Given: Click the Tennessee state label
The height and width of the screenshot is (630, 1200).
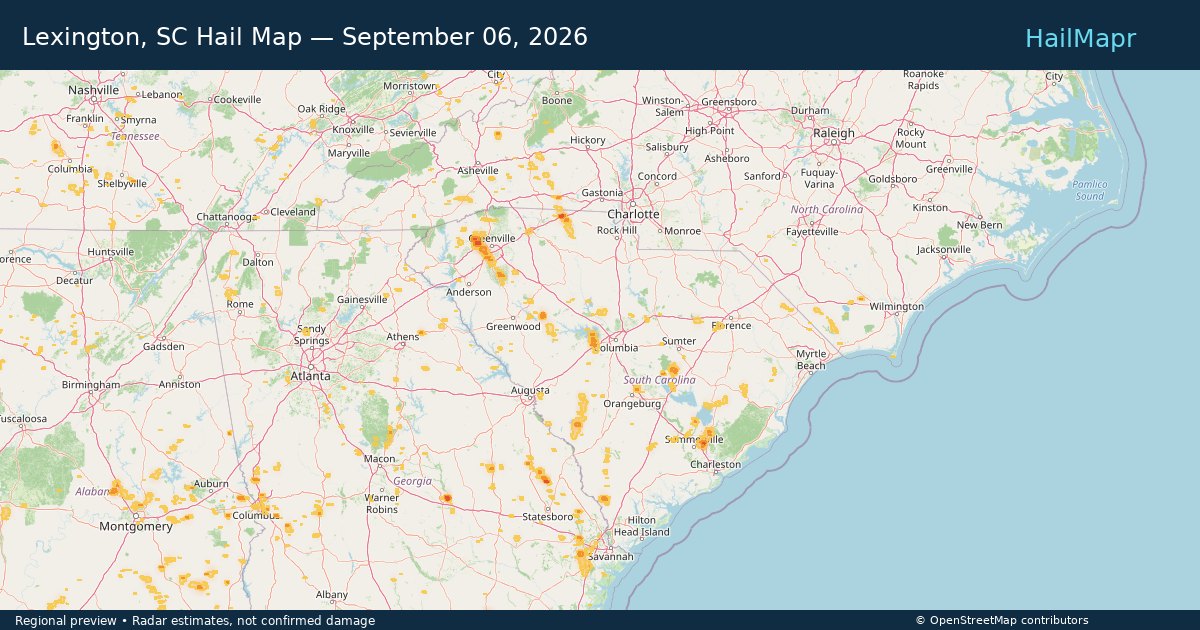Looking at the screenshot, I should click(x=134, y=136).
